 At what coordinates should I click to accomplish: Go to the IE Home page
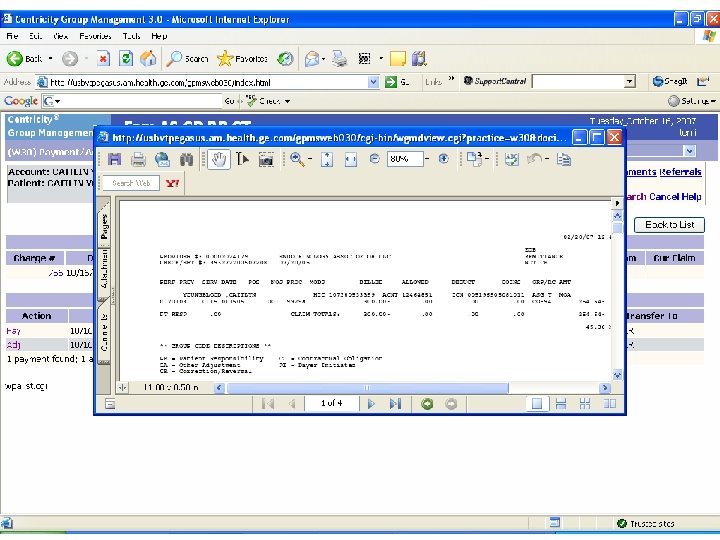(148, 58)
